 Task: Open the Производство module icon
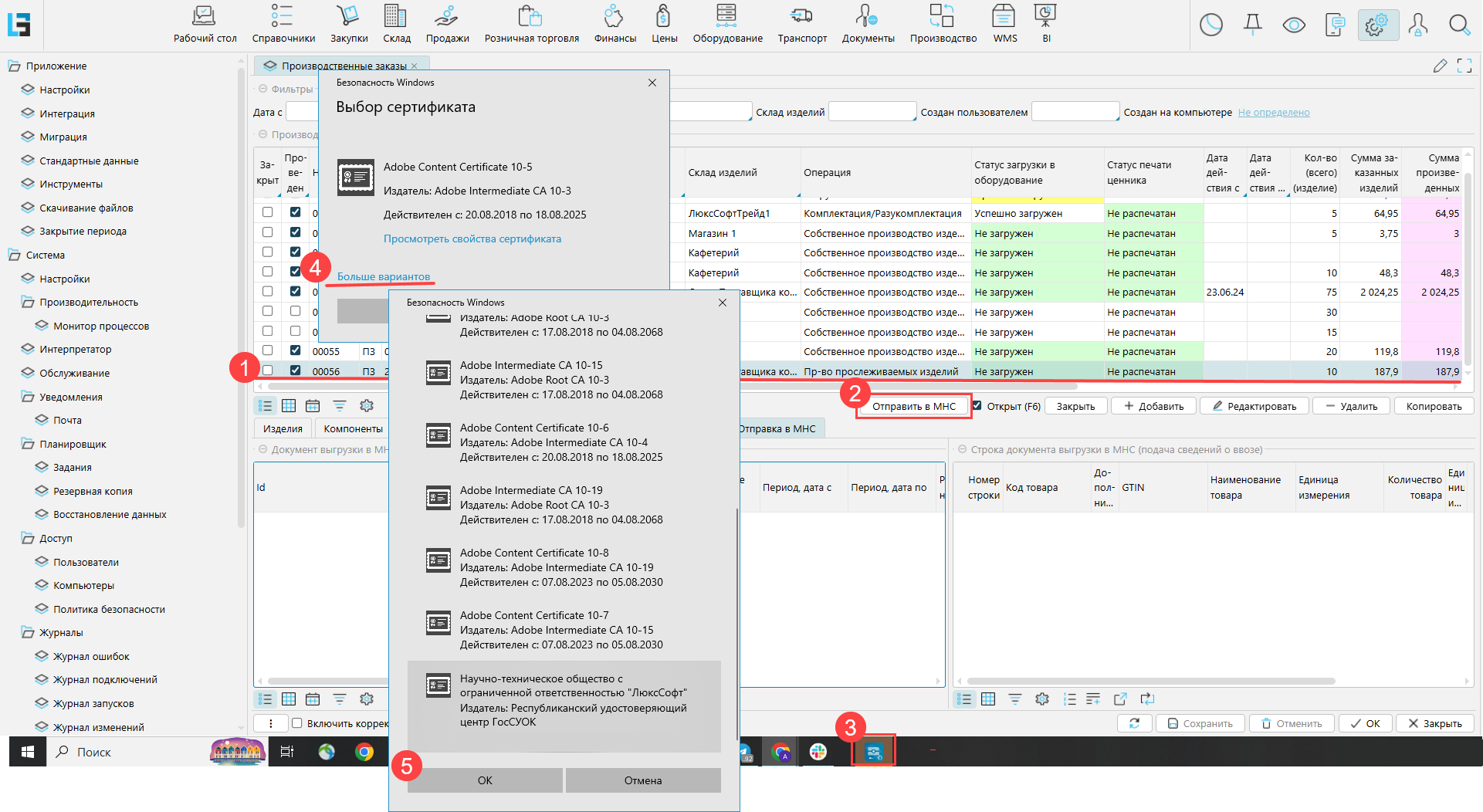943,17
